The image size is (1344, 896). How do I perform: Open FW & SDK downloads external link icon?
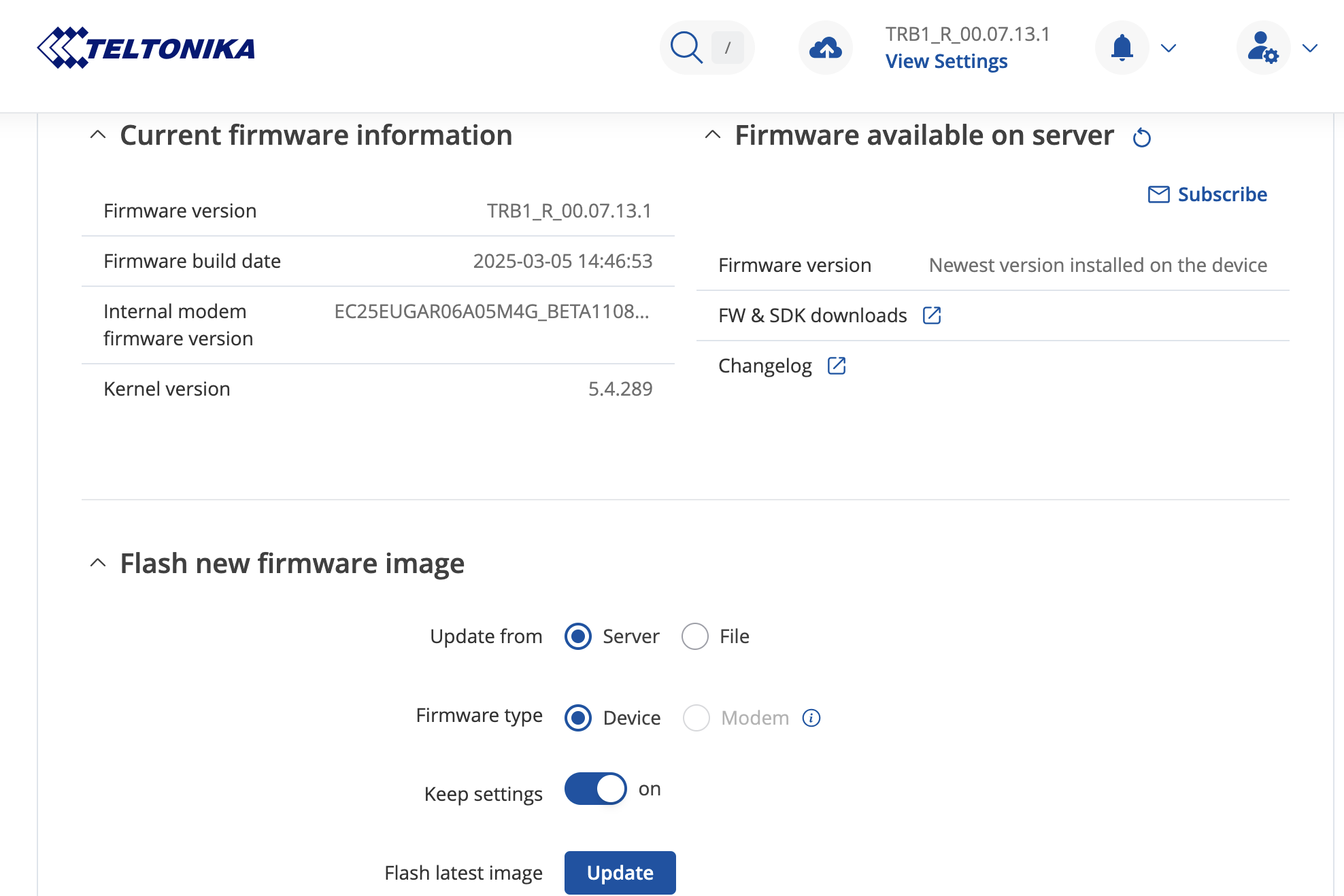[x=932, y=315]
